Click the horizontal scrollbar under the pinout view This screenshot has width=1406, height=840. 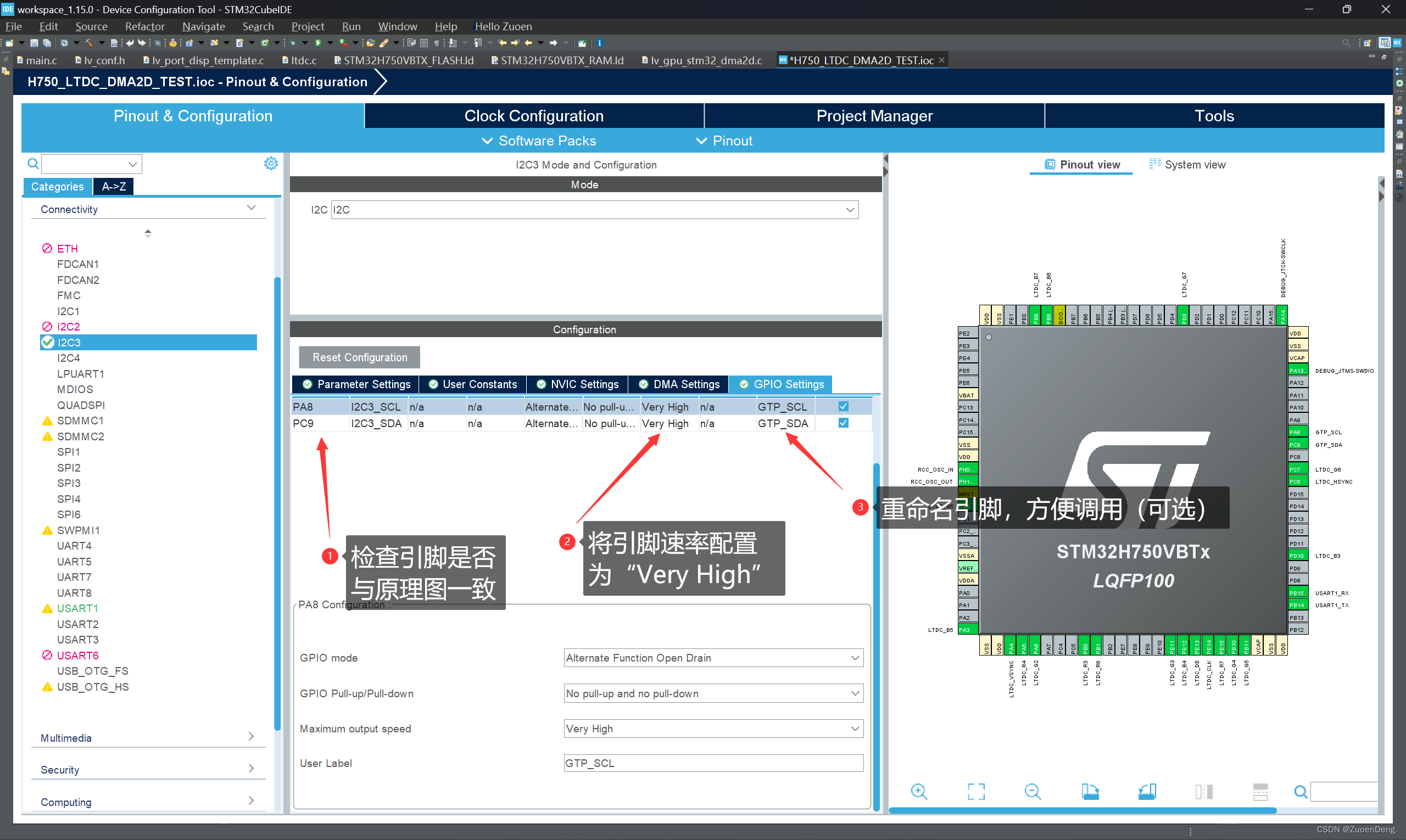(1083, 810)
